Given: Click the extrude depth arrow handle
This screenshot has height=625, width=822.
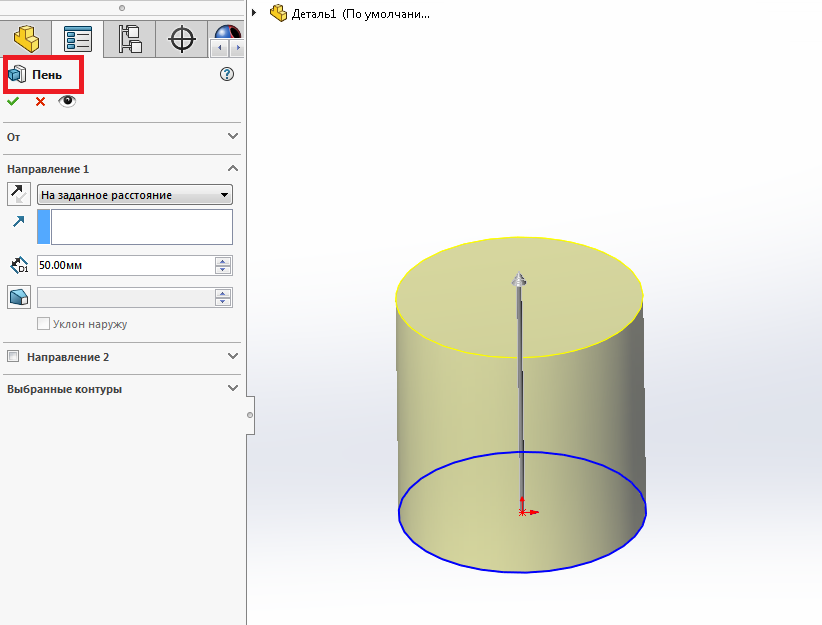Looking at the screenshot, I should click(x=519, y=279).
